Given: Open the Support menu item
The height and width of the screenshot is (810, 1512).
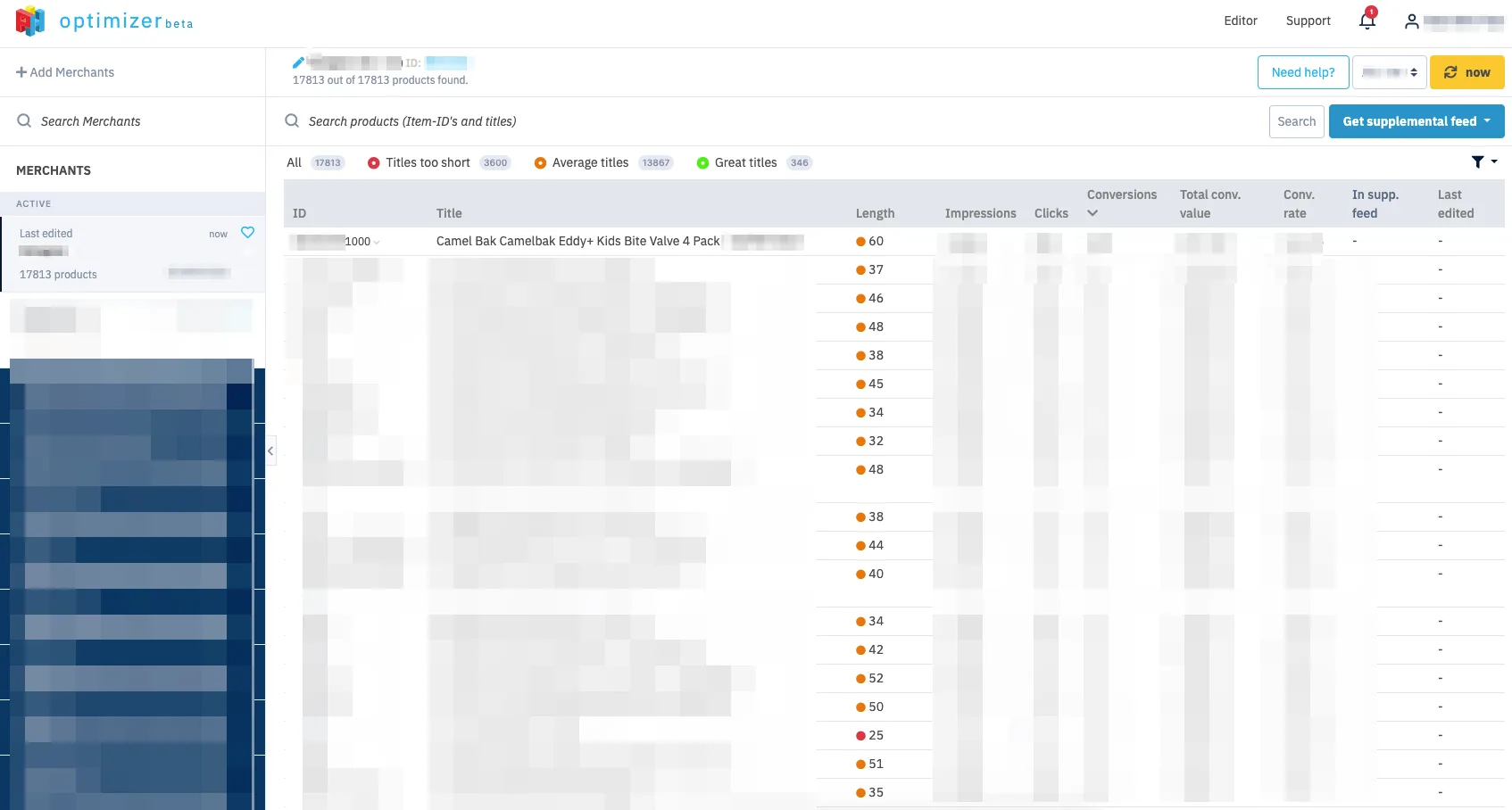Looking at the screenshot, I should coord(1308,21).
